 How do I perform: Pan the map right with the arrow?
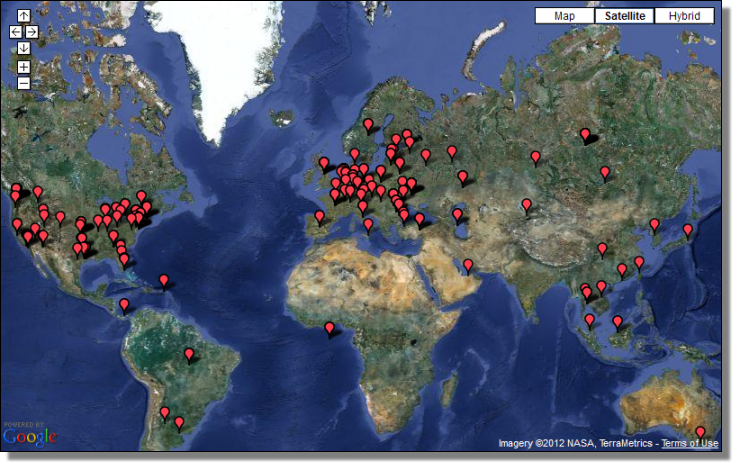click(x=32, y=32)
